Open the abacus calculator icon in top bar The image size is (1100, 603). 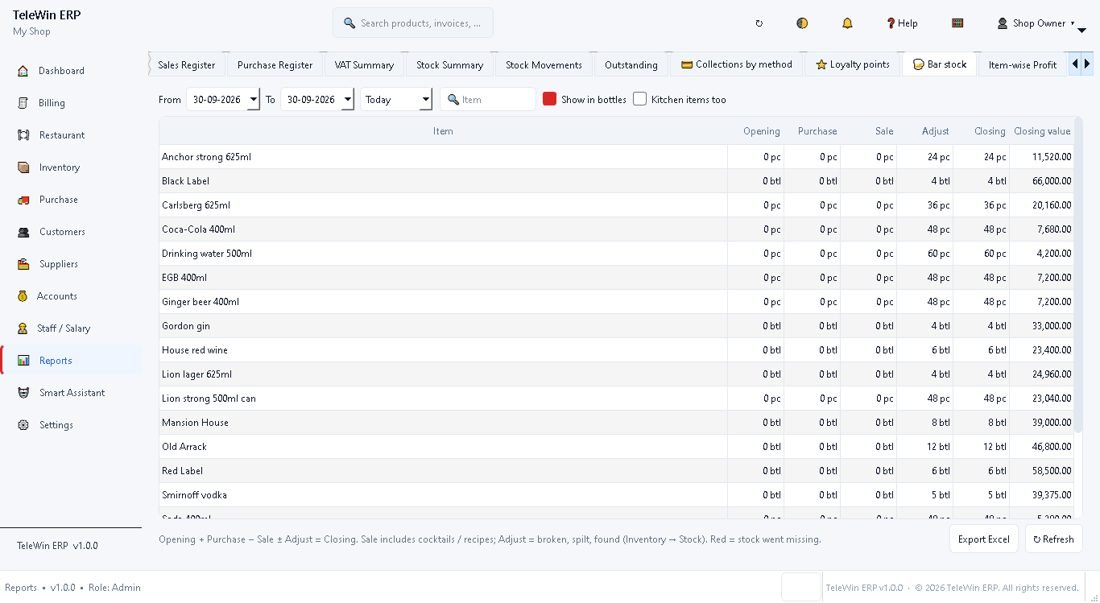(x=958, y=23)
